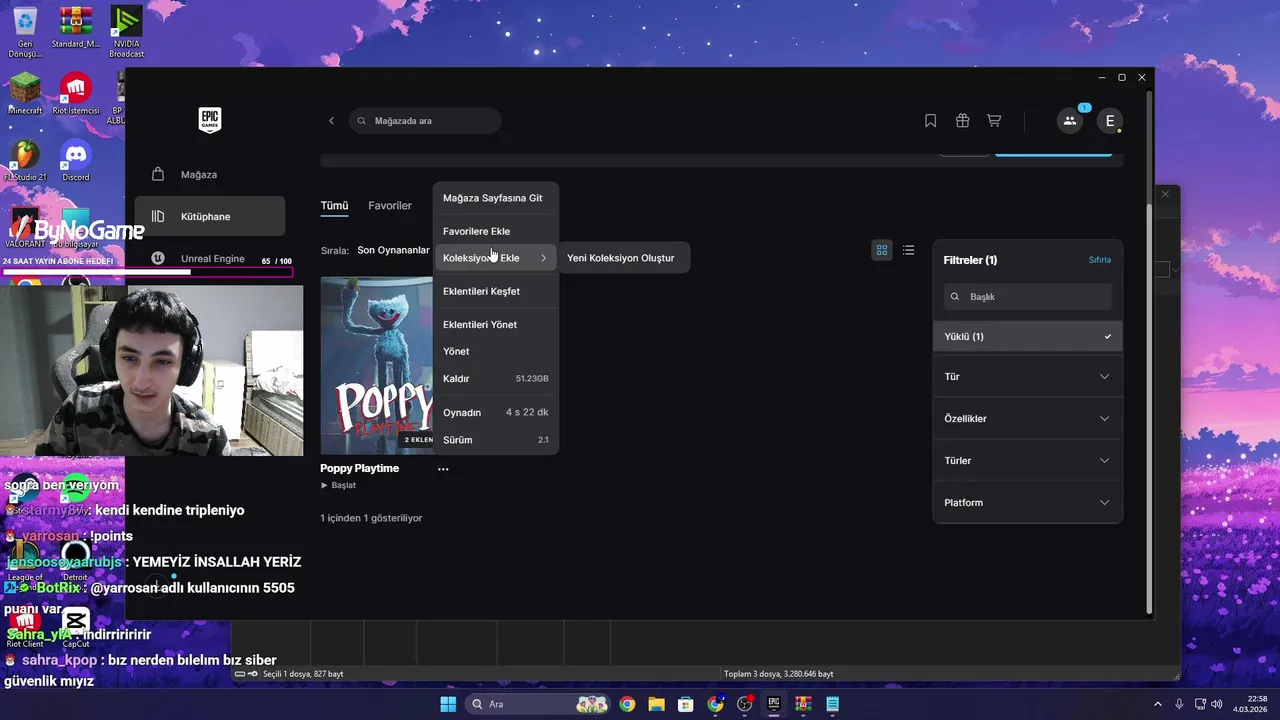
Task: Open volume control in system tray
Action: point(1215,704)
